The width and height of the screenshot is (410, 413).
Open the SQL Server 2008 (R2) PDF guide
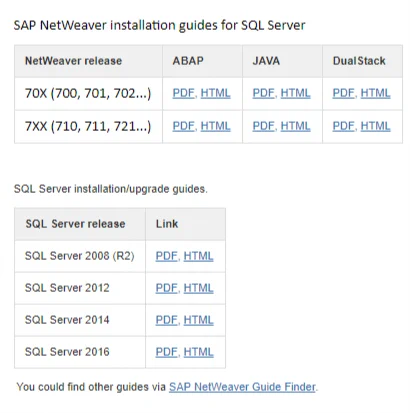(x=166, y=256)
